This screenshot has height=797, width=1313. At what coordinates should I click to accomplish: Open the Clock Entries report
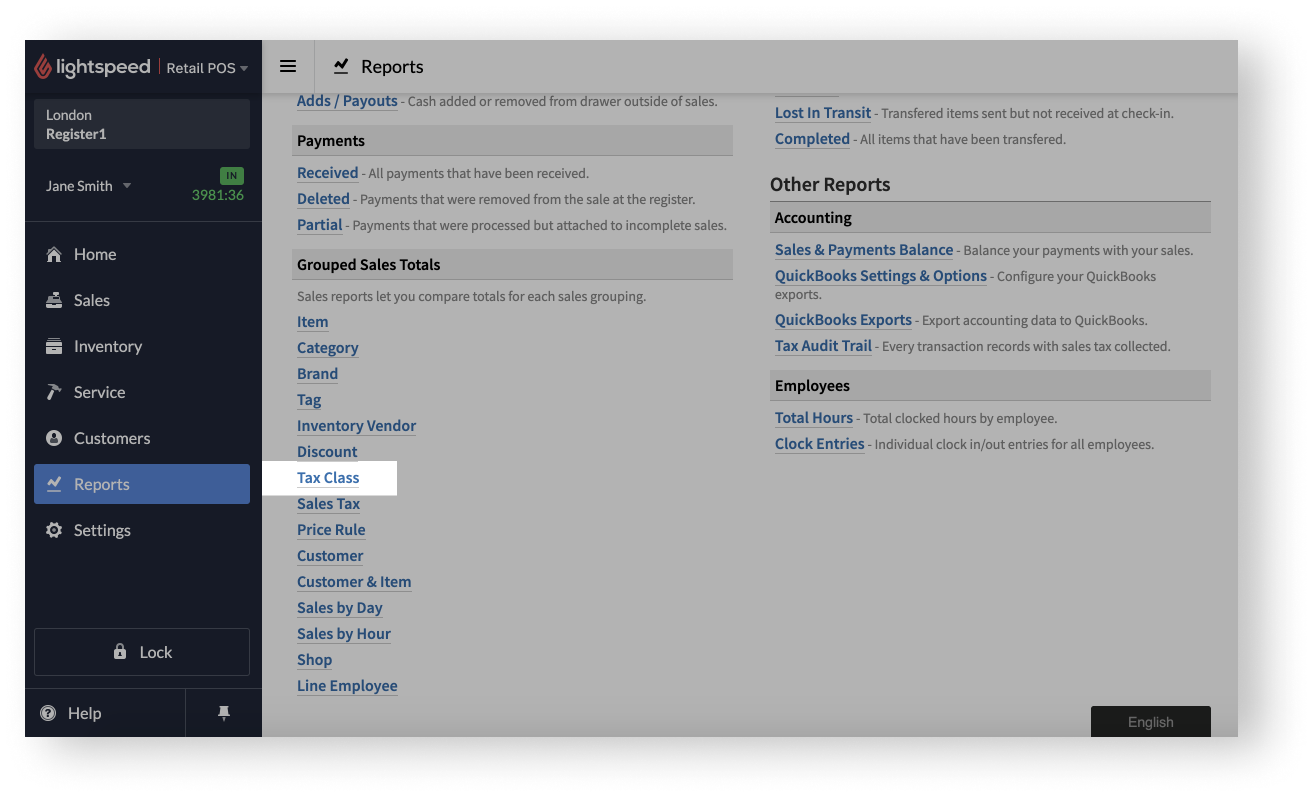click(x=819, y=444)
